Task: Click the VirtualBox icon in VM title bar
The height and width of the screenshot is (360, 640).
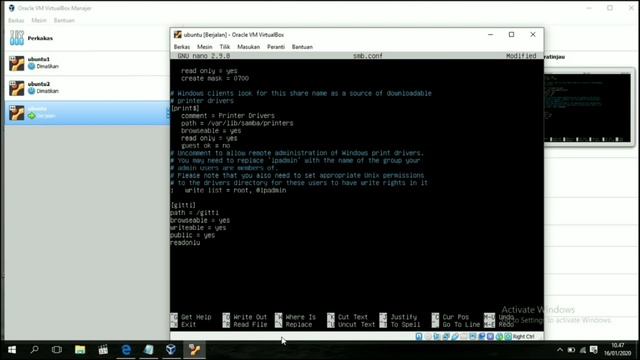Action: [x=178, y=35]
